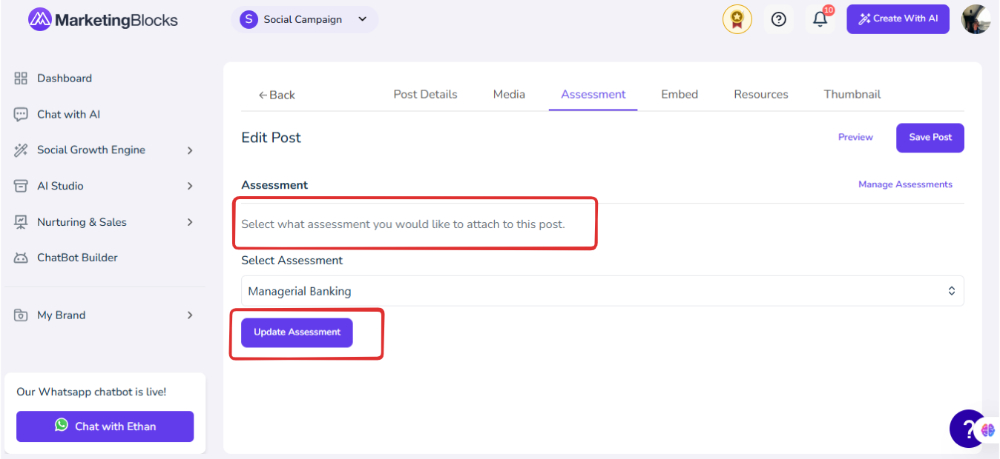Open the Select Assessment dropdown

(x=602, y=291)
